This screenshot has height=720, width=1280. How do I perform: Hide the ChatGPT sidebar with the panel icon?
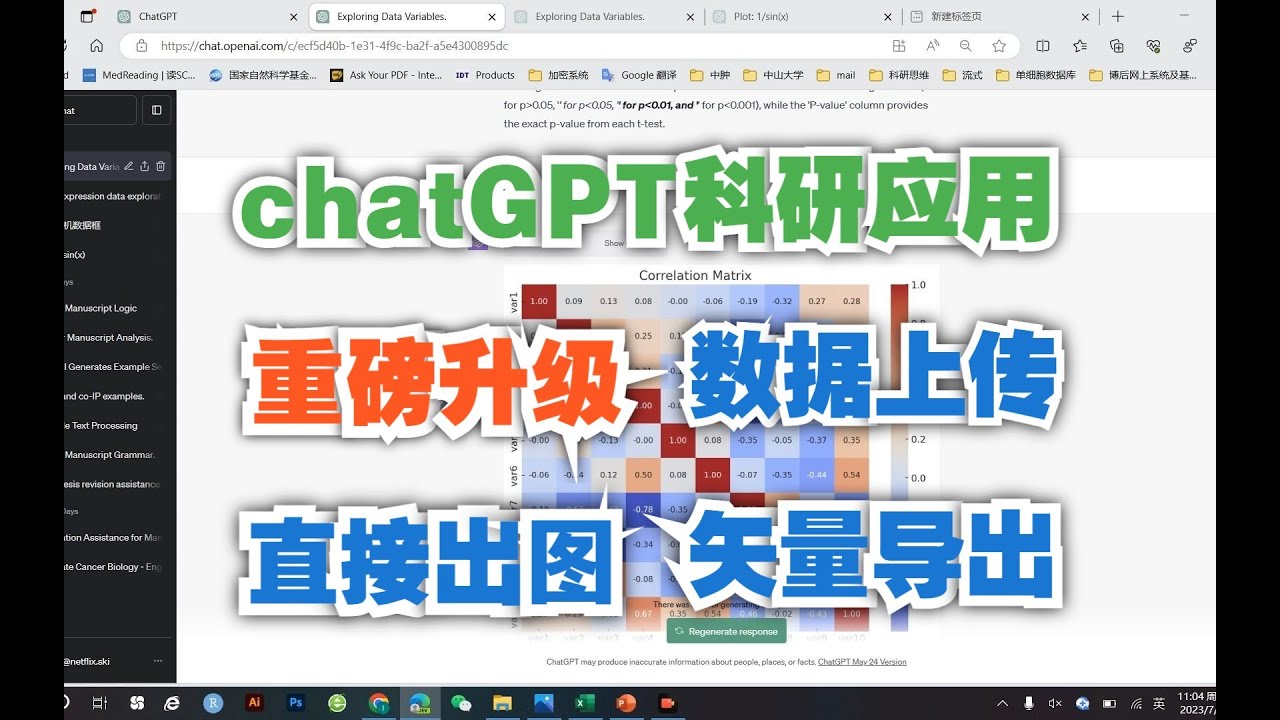157,110
